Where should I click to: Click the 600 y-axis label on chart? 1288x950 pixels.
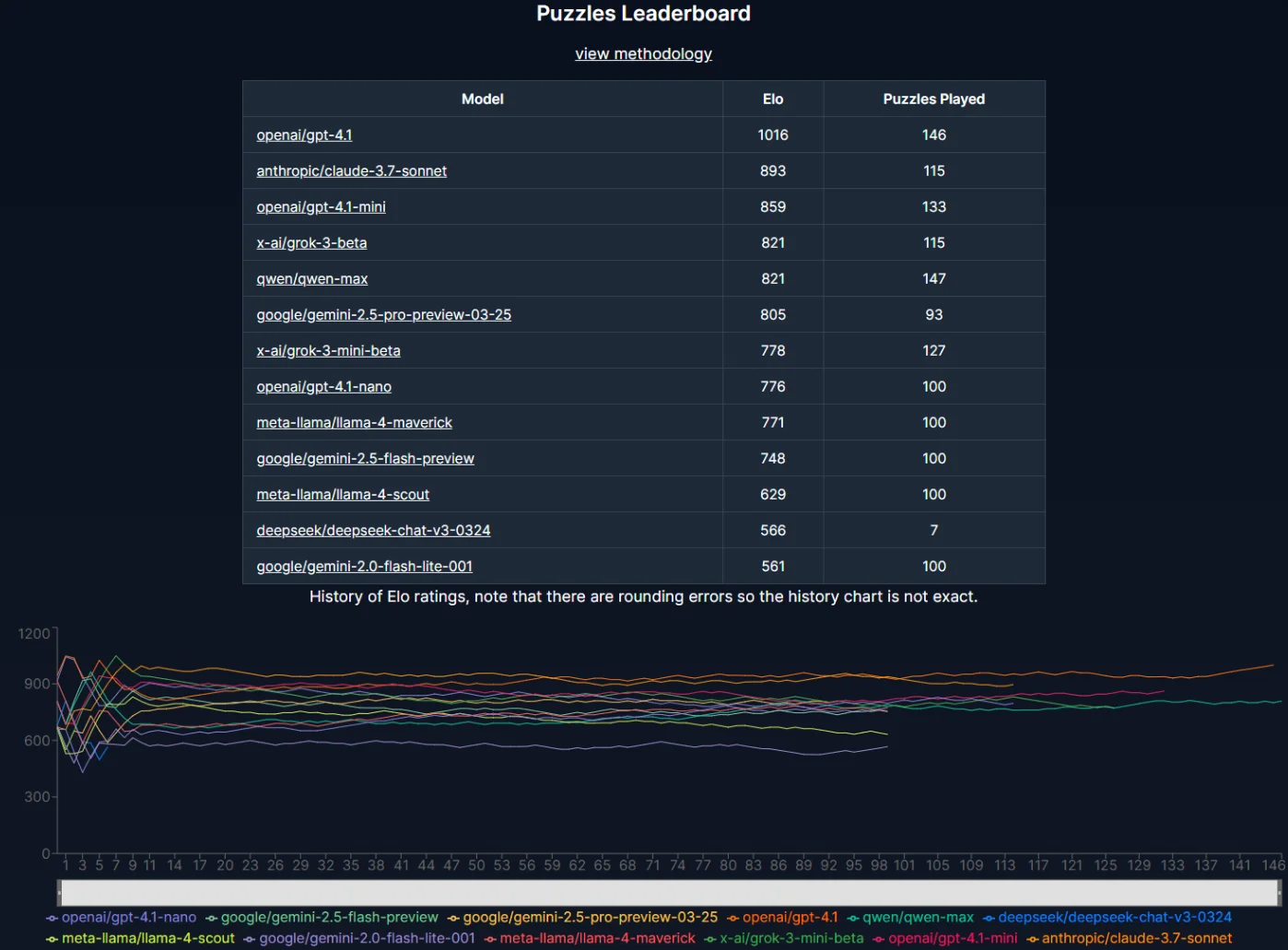(37, 740)
